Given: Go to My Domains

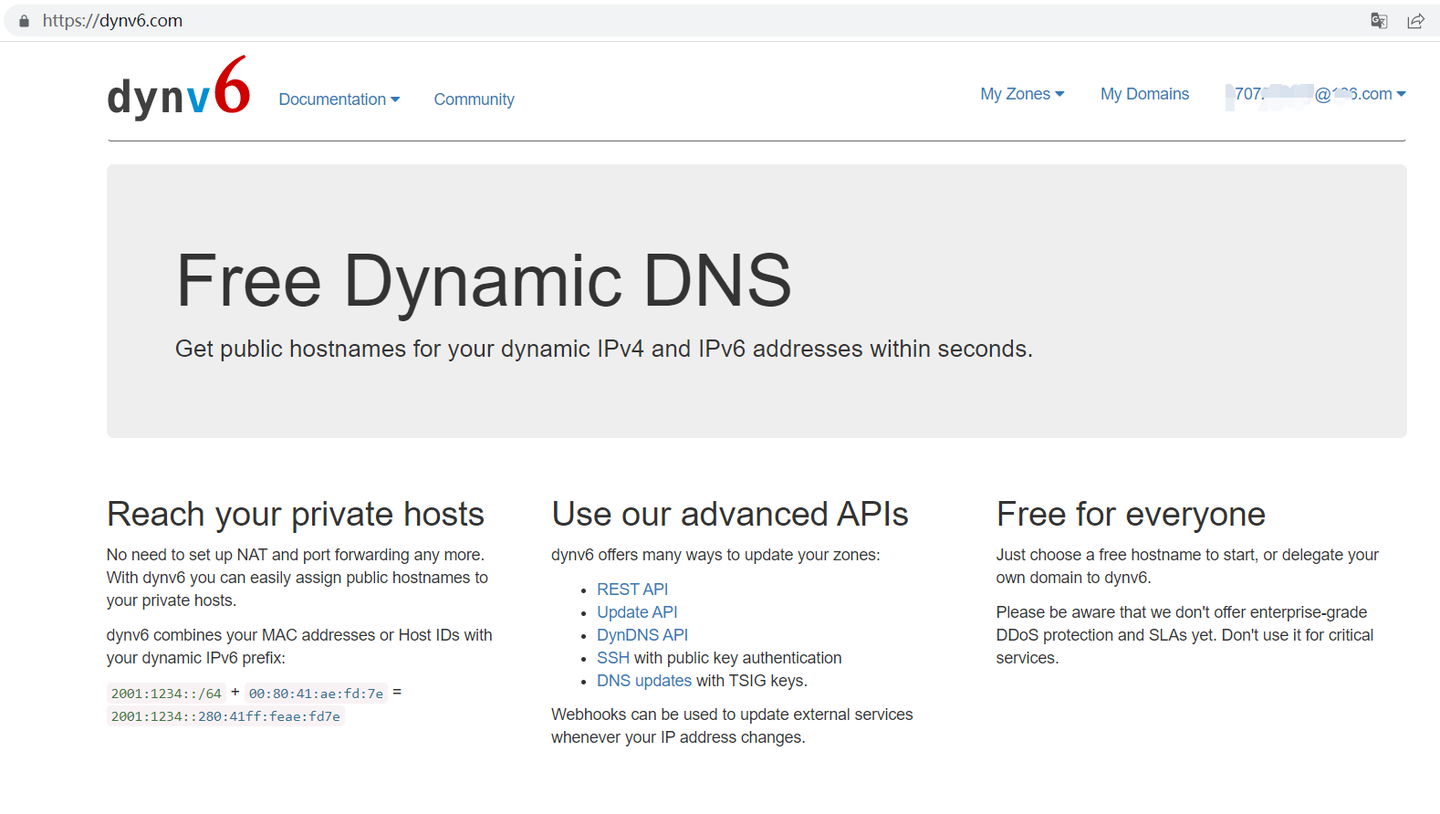Looking at the screenshot, I should click(x=1144, y=93).
